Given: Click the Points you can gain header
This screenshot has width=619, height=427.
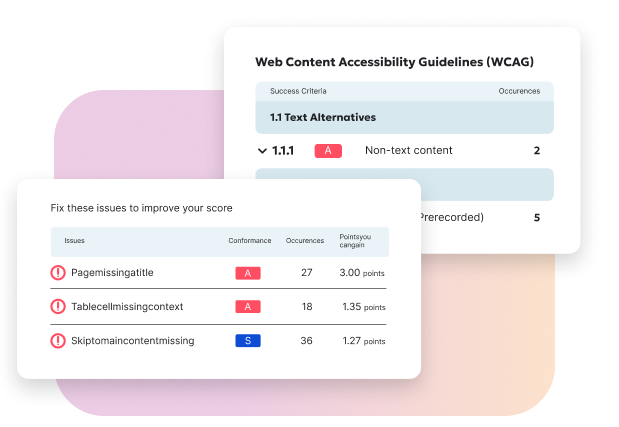Looking at the screenshot, I should (355, 241).
